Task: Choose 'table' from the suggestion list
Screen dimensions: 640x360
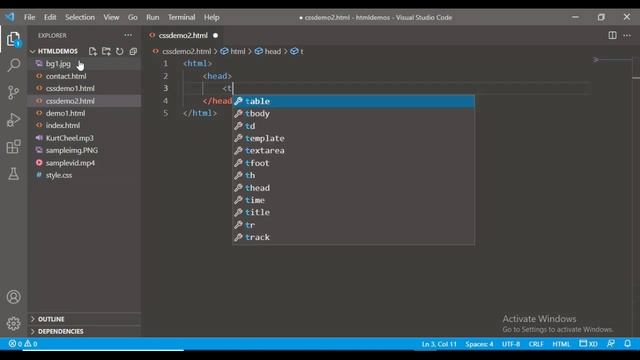Action: (353, 101)
